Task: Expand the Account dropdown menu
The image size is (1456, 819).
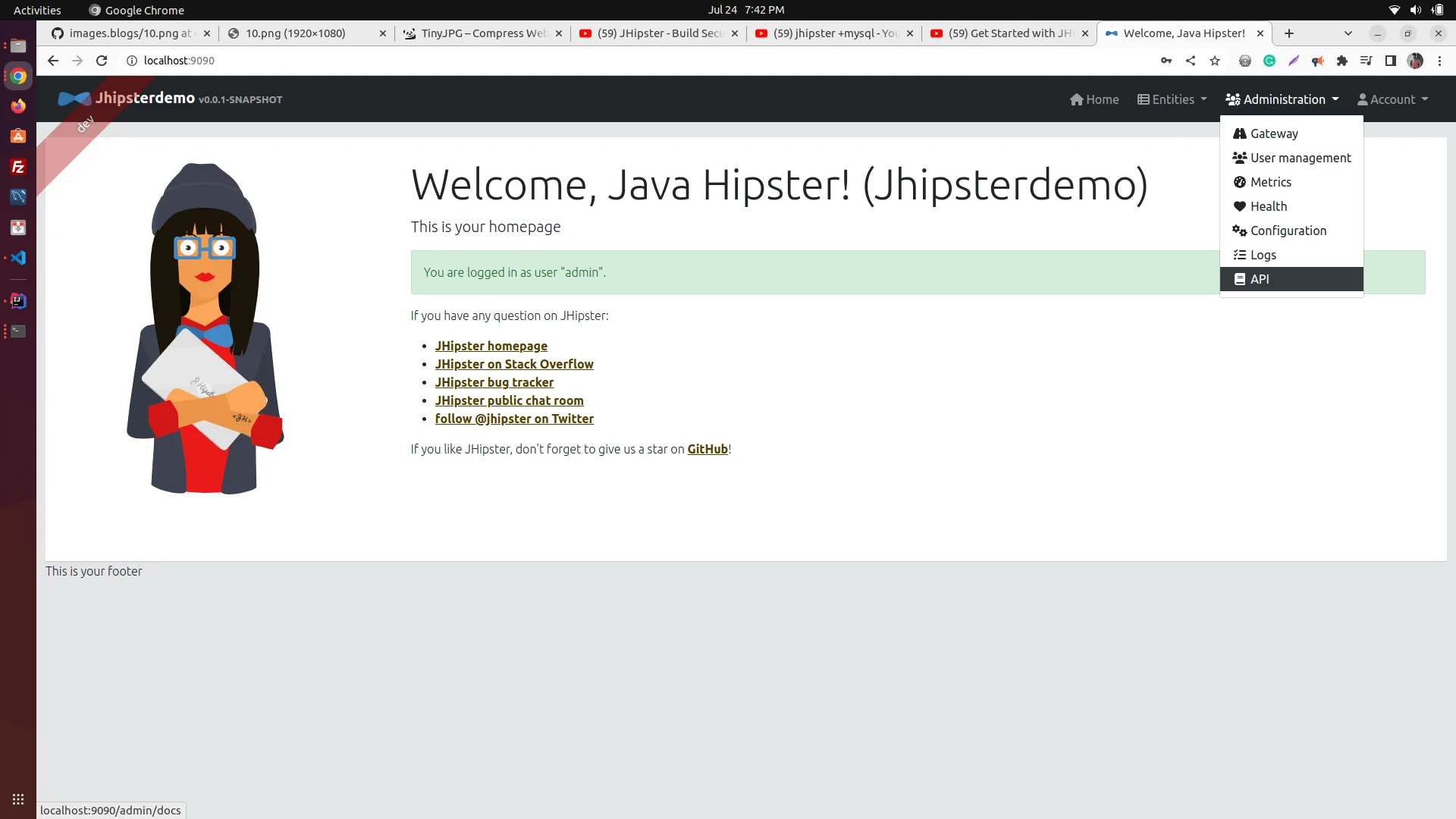Action: coord(1395,98)
